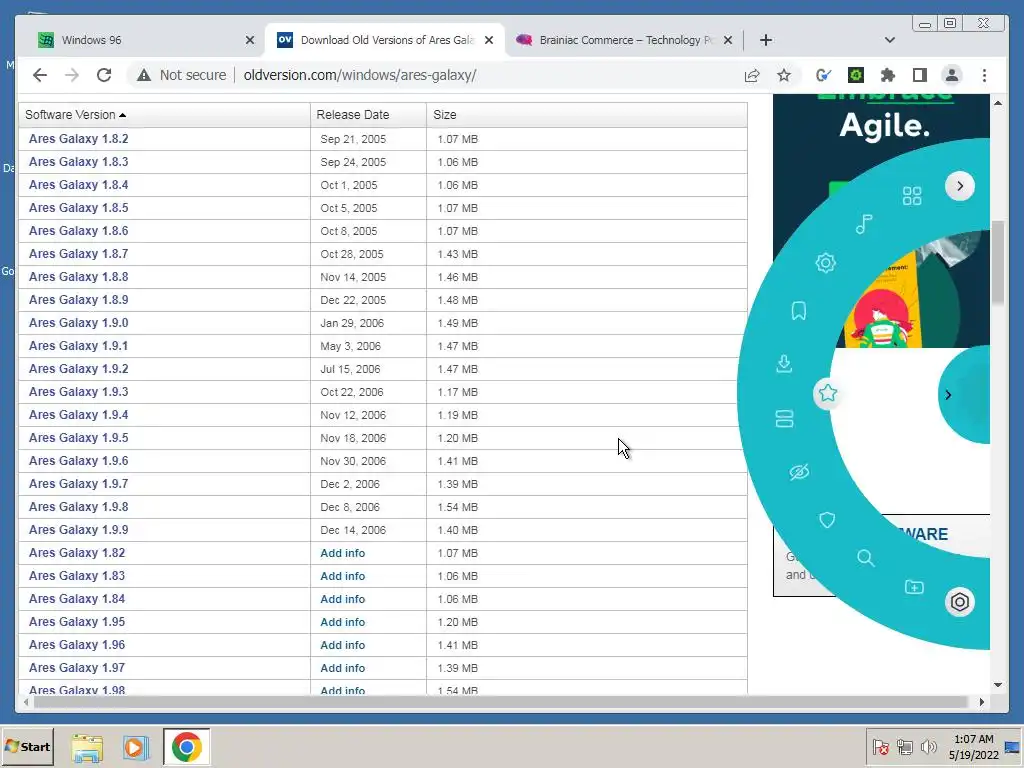Launch Windows Media Player from taskbar
The width and height of the screenshot is (1024, 768).
[x=136, y=747]
